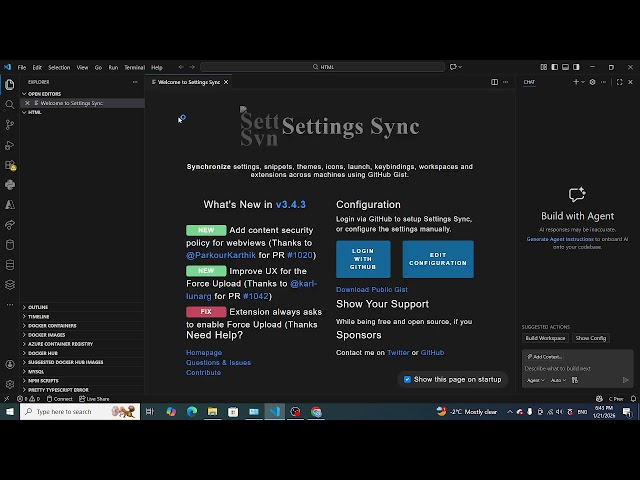Focus the chat input Describe what to build
The height and width of the screenshot is (480, 640).
[577, 368]
